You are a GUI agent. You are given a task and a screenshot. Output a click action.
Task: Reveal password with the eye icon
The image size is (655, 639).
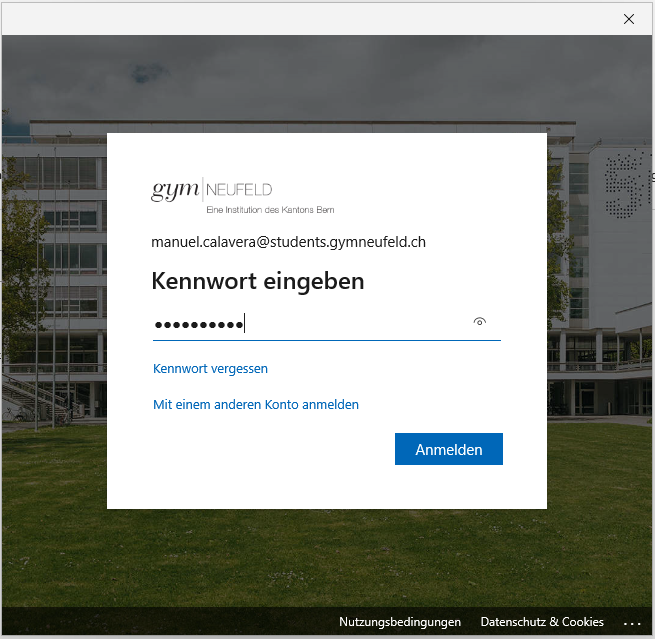click(480, 322)
